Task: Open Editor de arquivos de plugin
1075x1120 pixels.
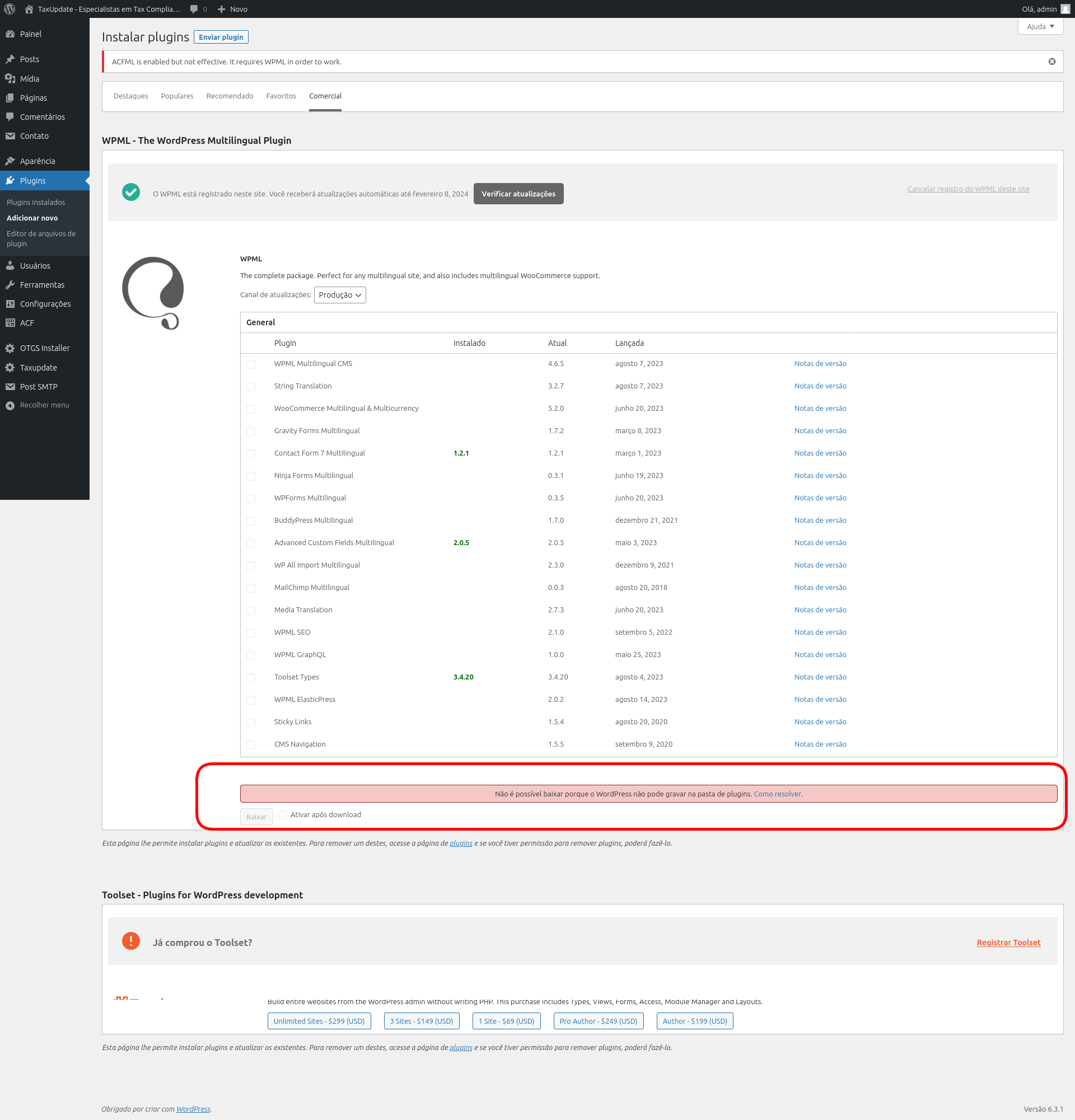Action: point(41,239)
